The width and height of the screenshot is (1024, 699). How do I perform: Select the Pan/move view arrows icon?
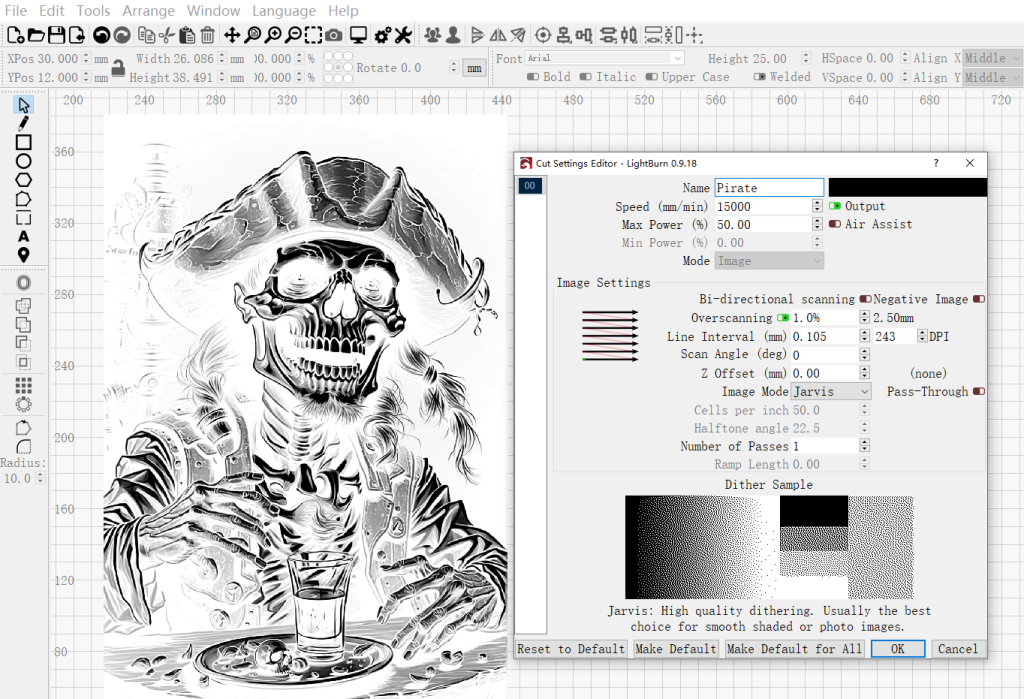(x=232, y=35)
